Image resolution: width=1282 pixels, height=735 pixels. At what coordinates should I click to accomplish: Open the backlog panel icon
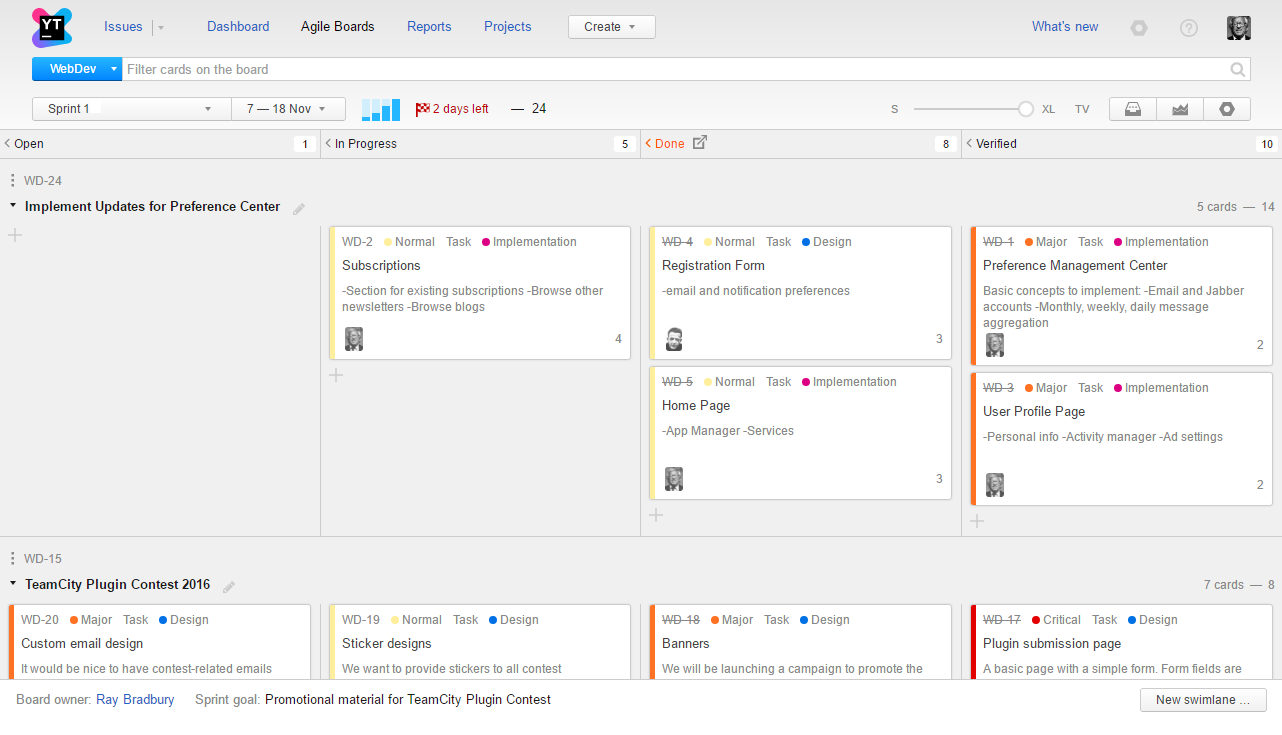[1133, 109]
